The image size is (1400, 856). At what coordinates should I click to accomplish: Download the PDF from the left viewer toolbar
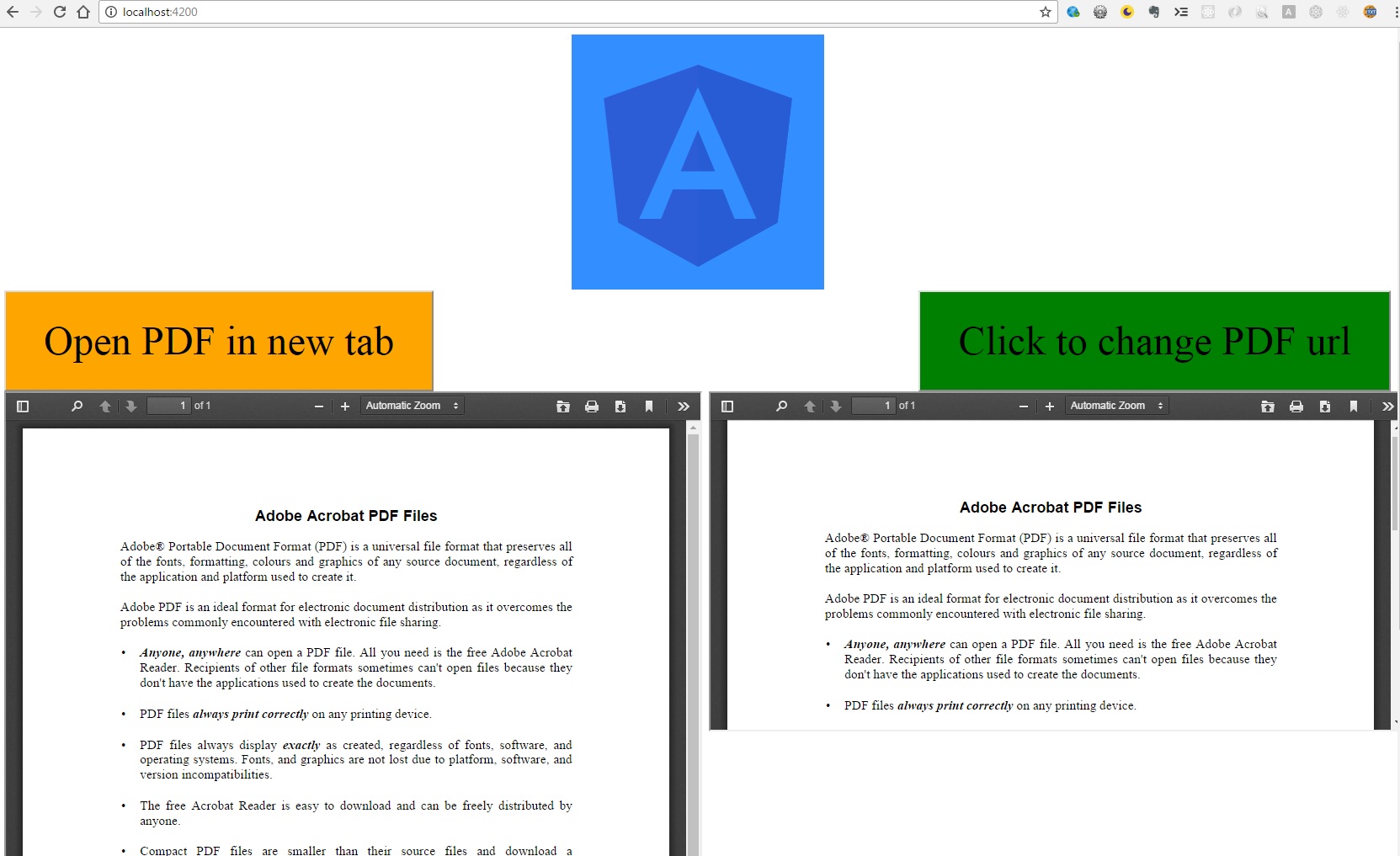(620, 406)
